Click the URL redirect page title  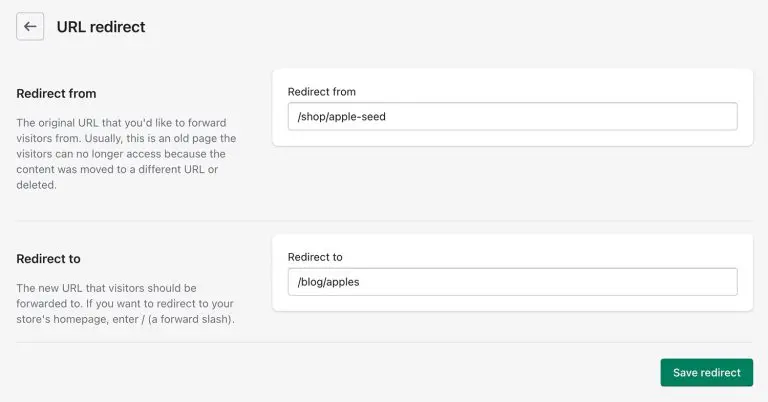click(101, 27)
